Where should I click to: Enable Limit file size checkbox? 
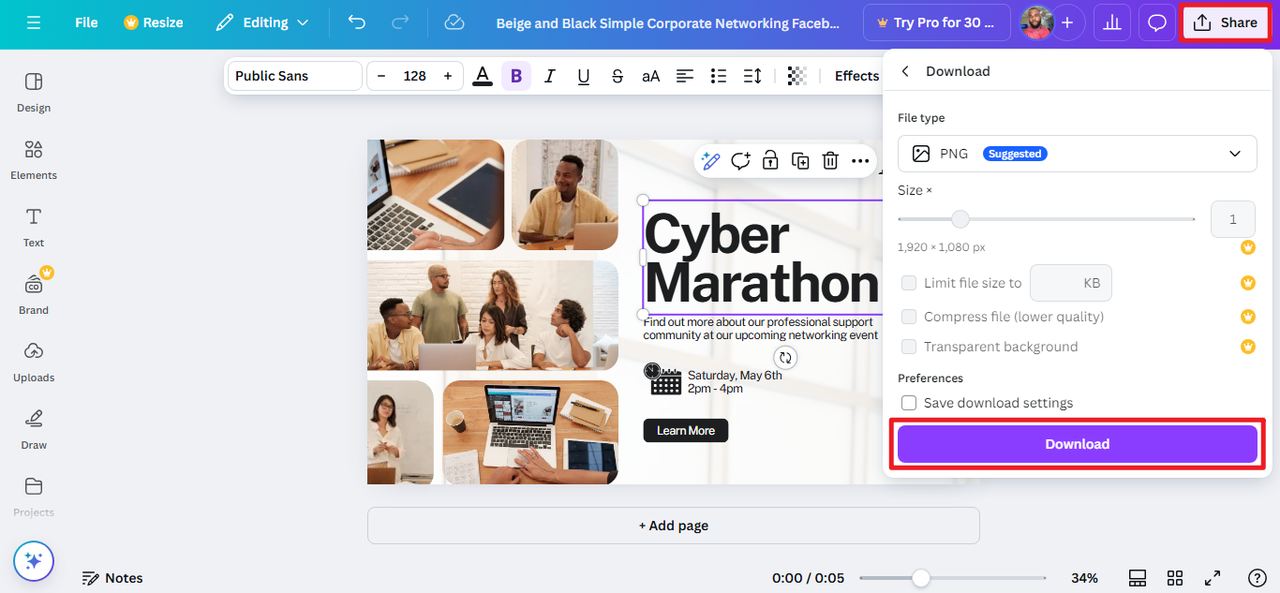coord(909,283)
